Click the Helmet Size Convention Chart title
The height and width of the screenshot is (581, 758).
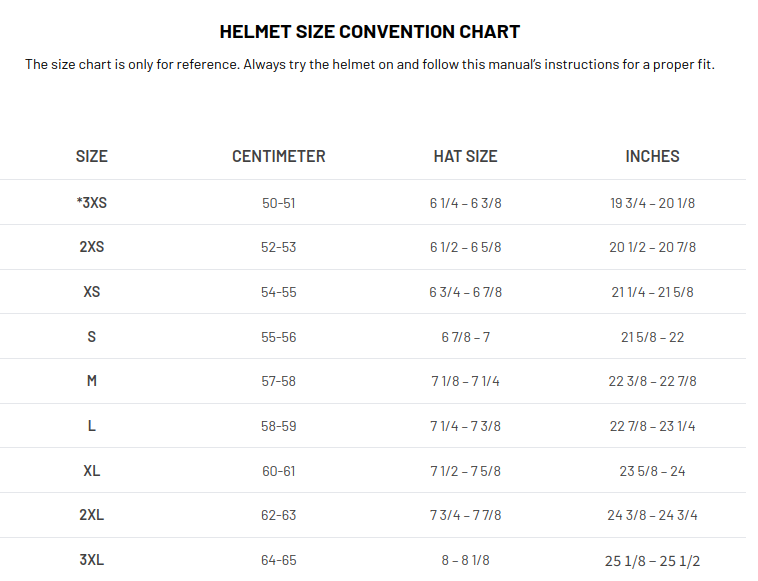point(370,32)
